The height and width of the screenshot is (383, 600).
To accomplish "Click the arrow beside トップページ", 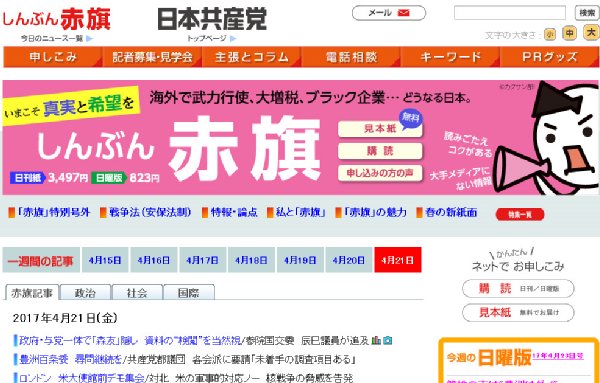I will (233, 38).
